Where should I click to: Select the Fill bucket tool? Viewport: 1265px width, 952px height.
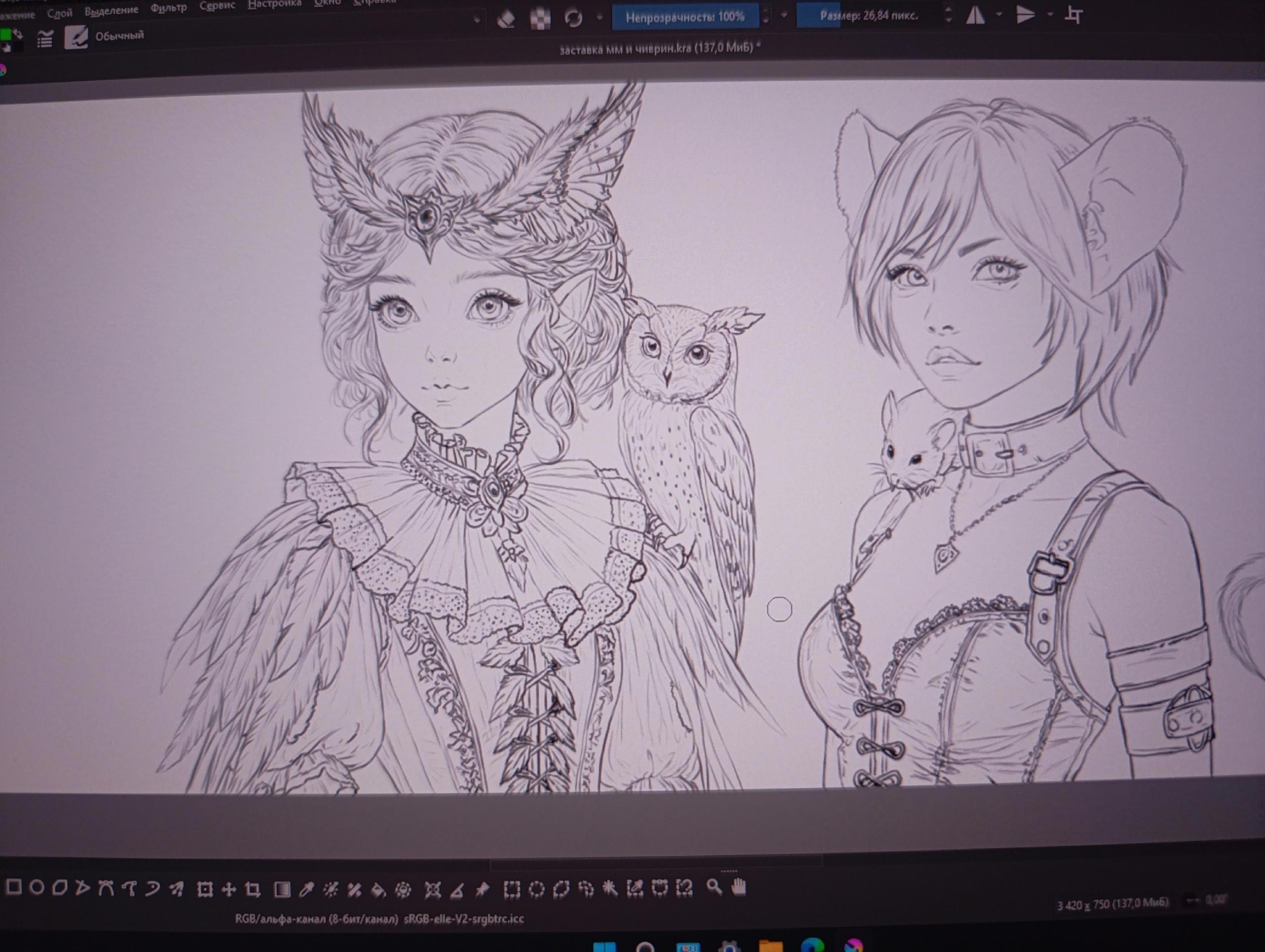point(378,889)
